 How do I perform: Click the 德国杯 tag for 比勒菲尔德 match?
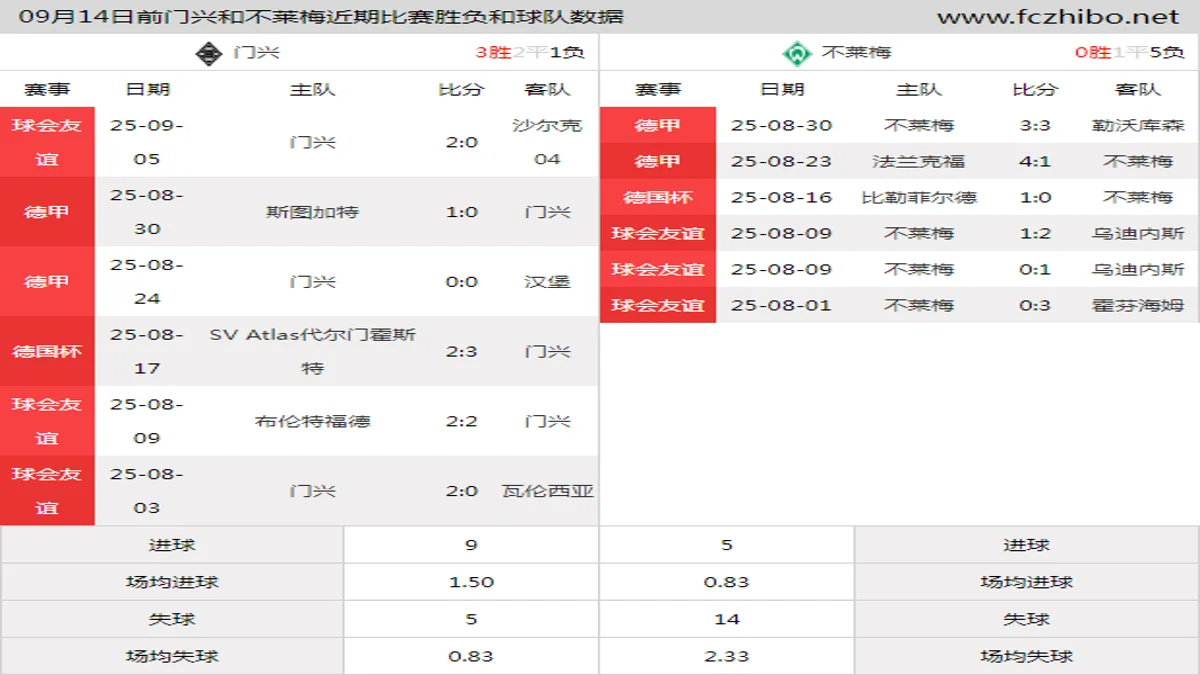[658, 197]
